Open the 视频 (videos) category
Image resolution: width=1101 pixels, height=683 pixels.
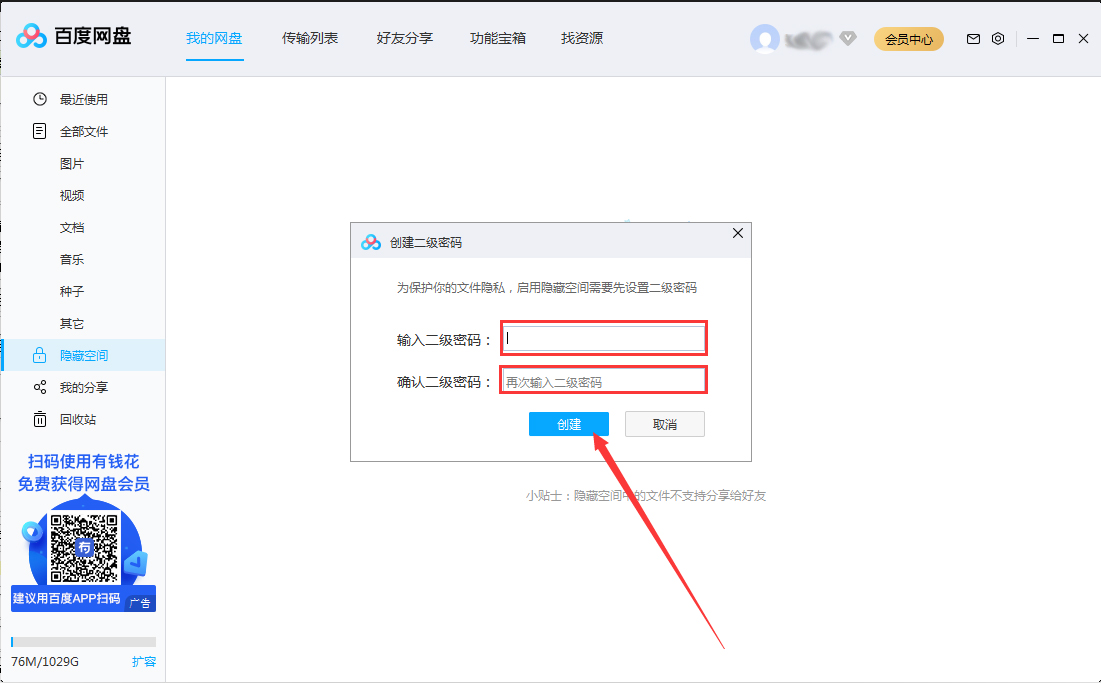pyautogui.click(x=71, y=195)
